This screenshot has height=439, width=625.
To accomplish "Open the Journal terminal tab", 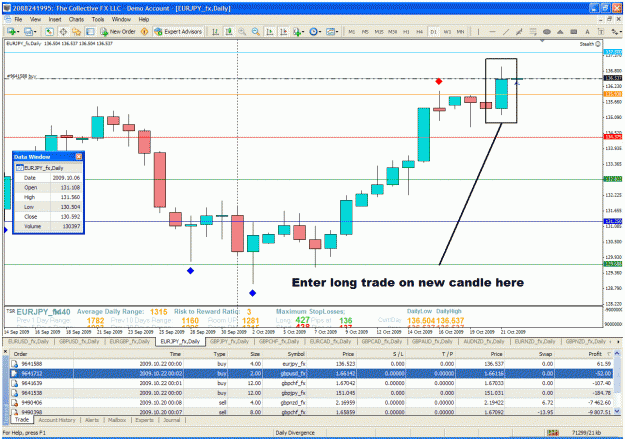I will click(x=171, y=420).
